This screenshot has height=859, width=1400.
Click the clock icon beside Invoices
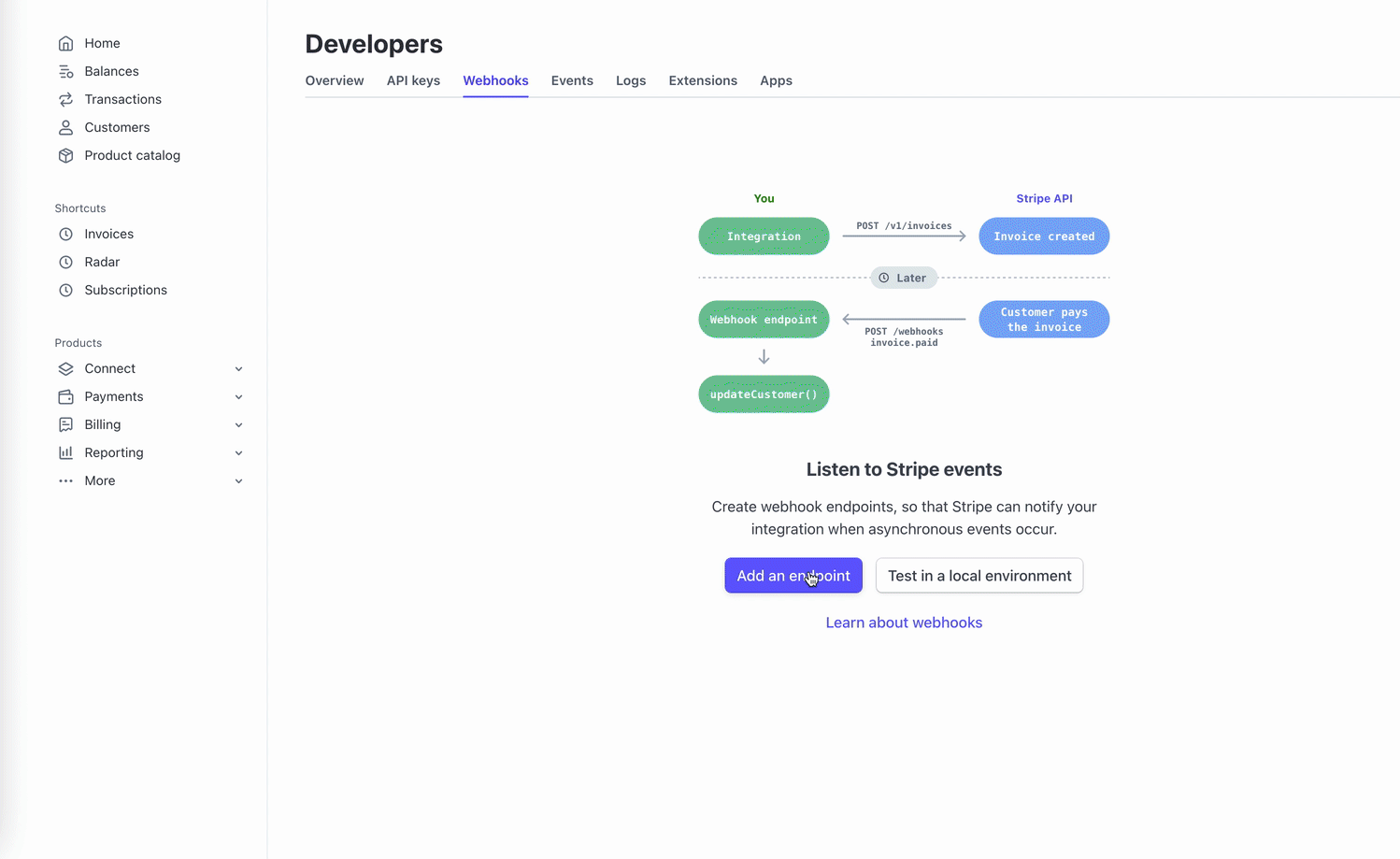[x=65, y=234]
